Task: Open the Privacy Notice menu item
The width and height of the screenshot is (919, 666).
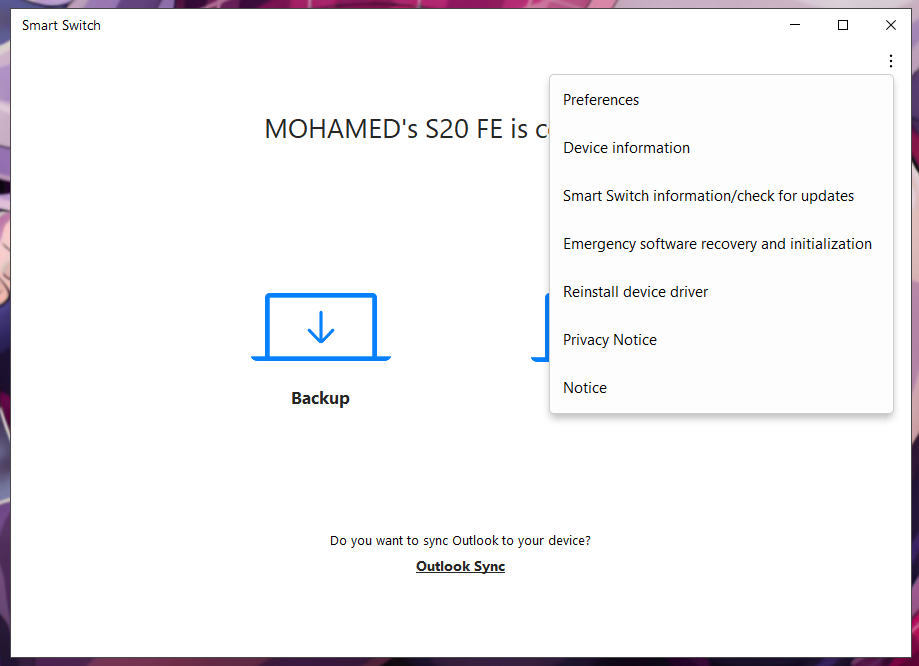Action: coord(721,340)
